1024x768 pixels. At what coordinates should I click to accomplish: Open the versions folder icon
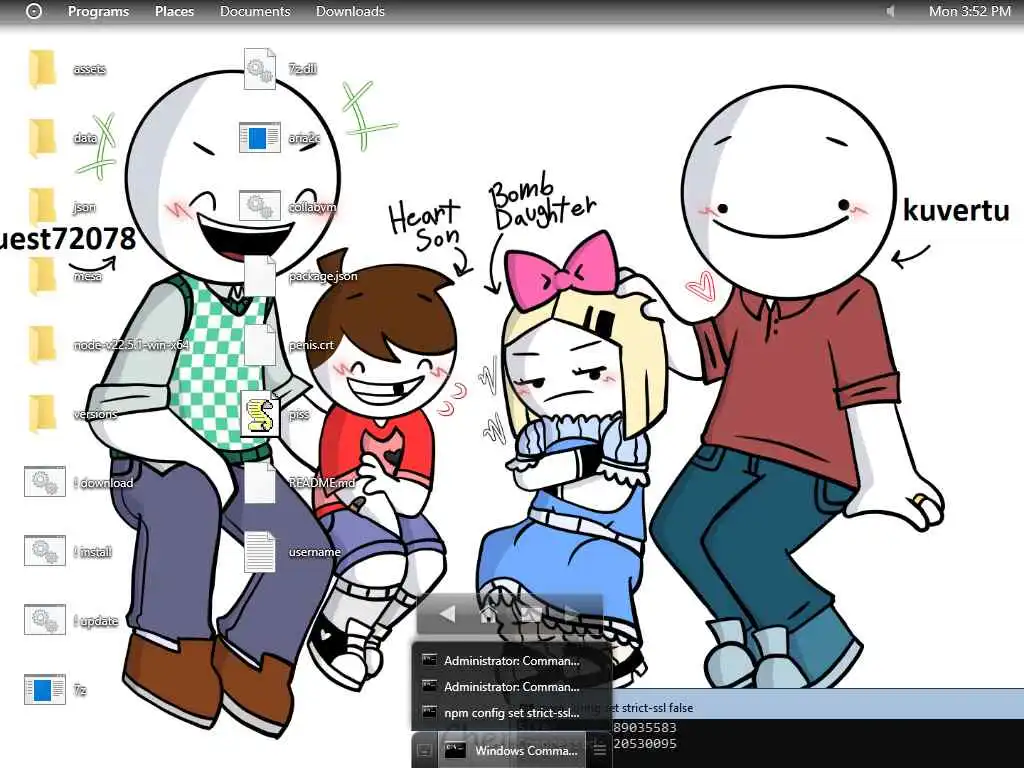[x=42, y=413]
